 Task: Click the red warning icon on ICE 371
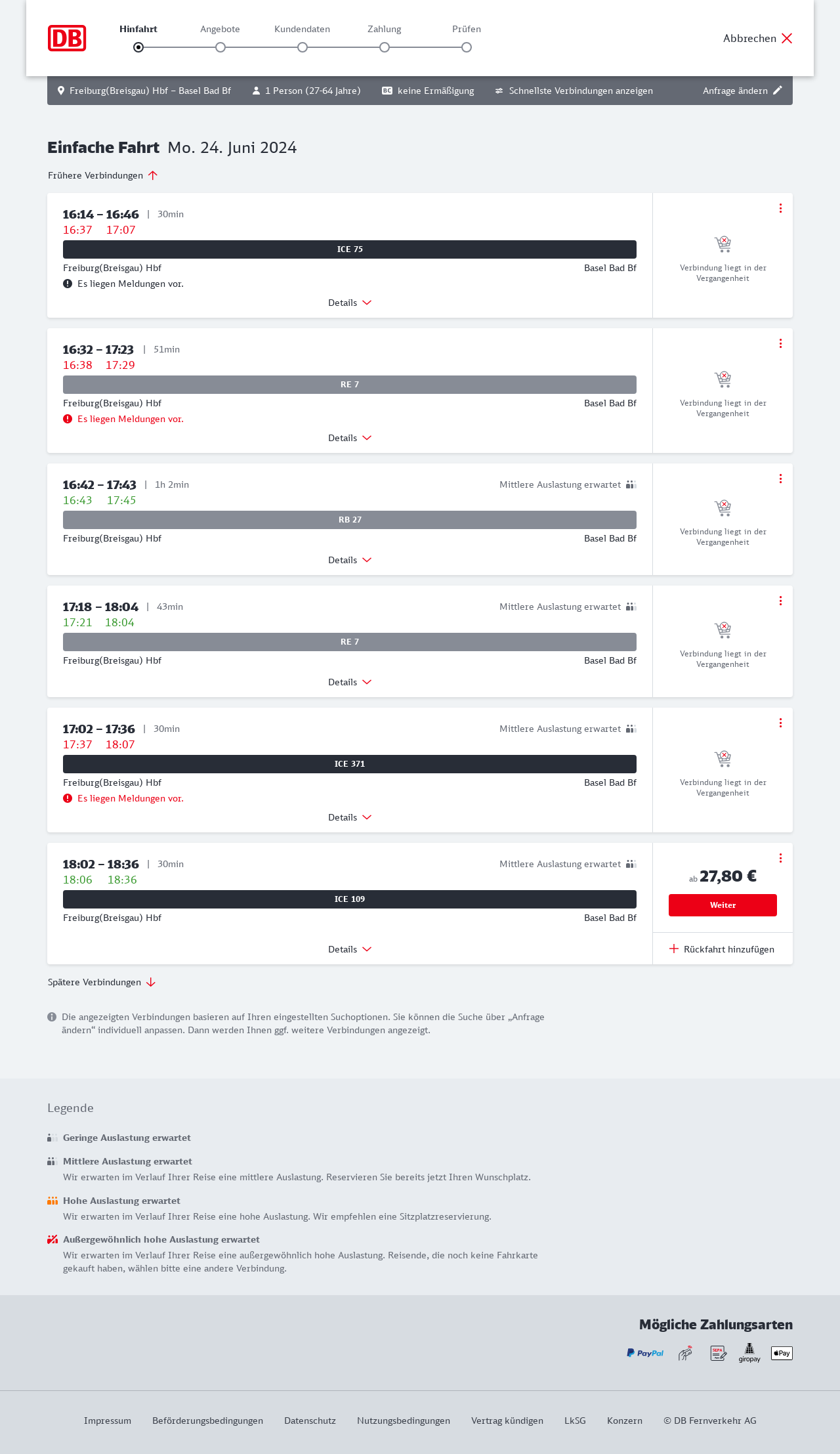[68, 798]
